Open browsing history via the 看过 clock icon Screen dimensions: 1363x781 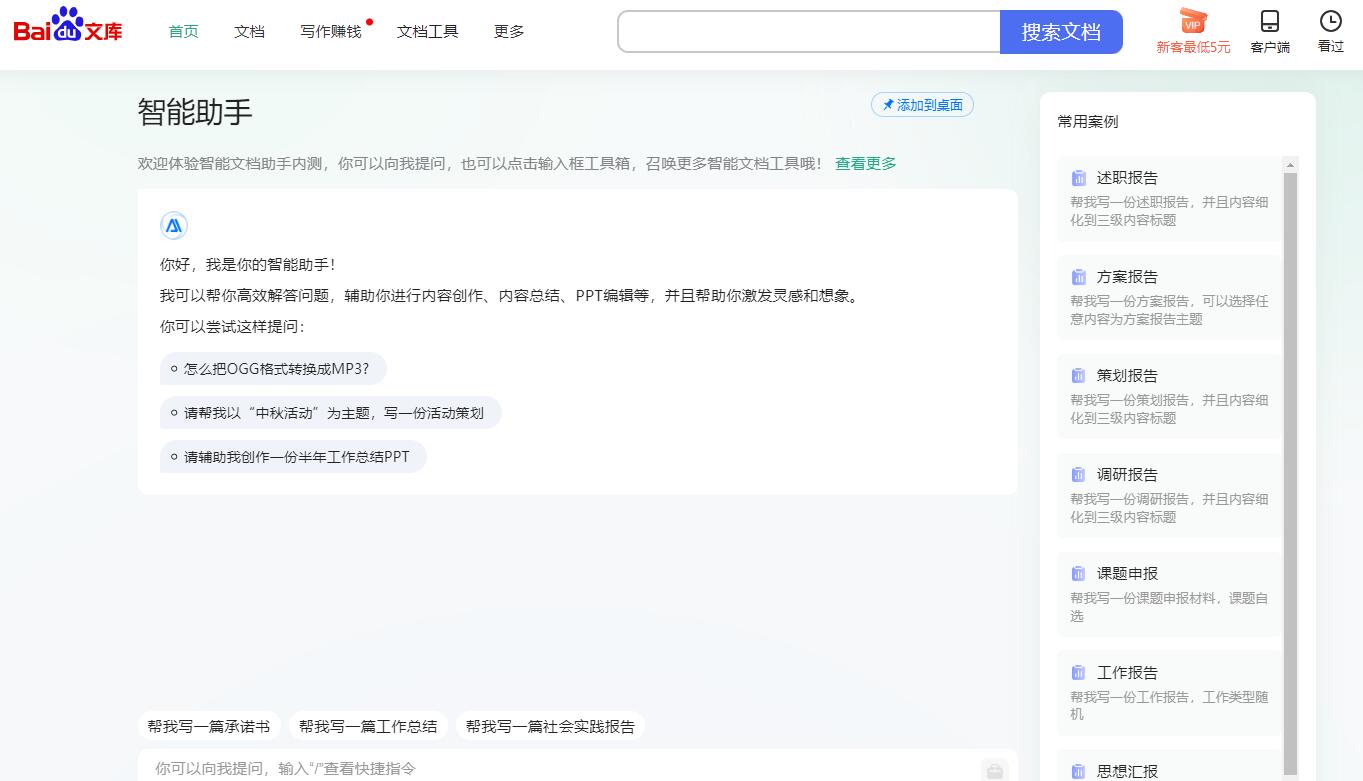pos(1329,22)
